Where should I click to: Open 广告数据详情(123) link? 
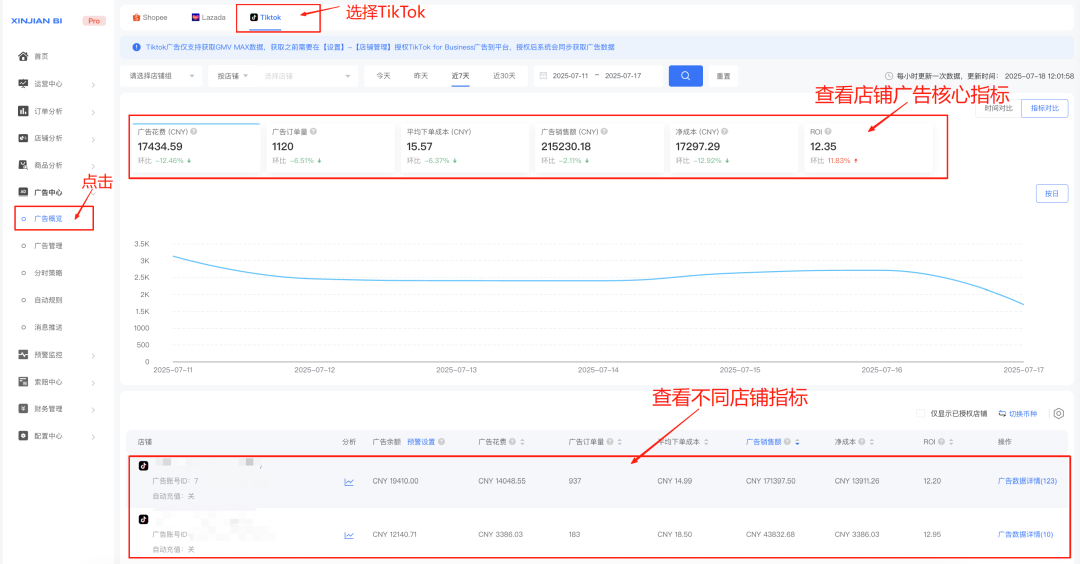pos(1027,481)
